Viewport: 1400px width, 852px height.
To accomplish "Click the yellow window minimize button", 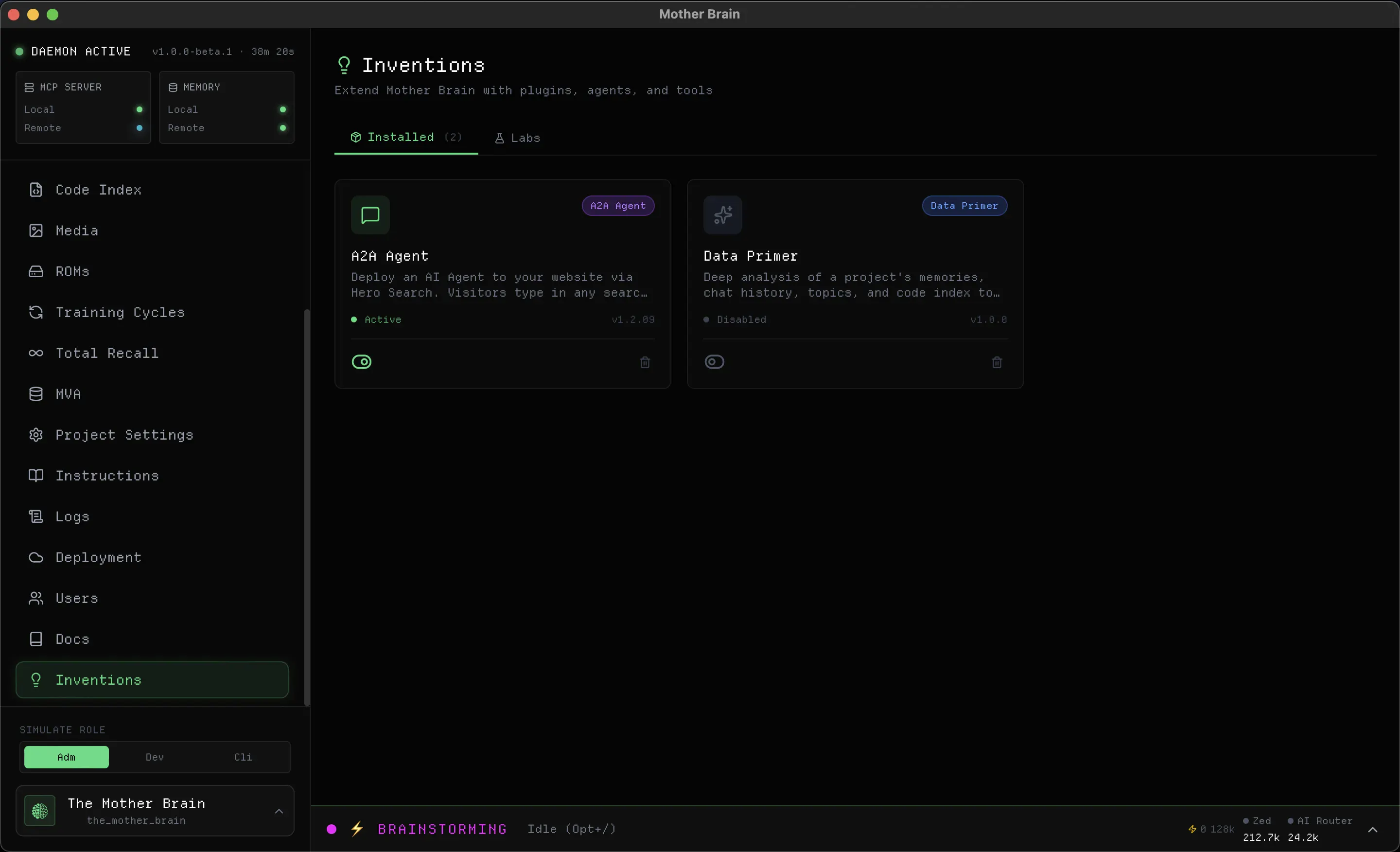I will tap(33, 15).
